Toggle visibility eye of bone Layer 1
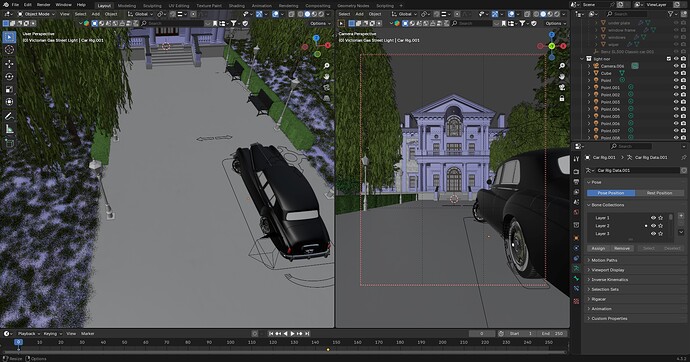The height and width of the screenshot is (362, 690). point(653,218)
